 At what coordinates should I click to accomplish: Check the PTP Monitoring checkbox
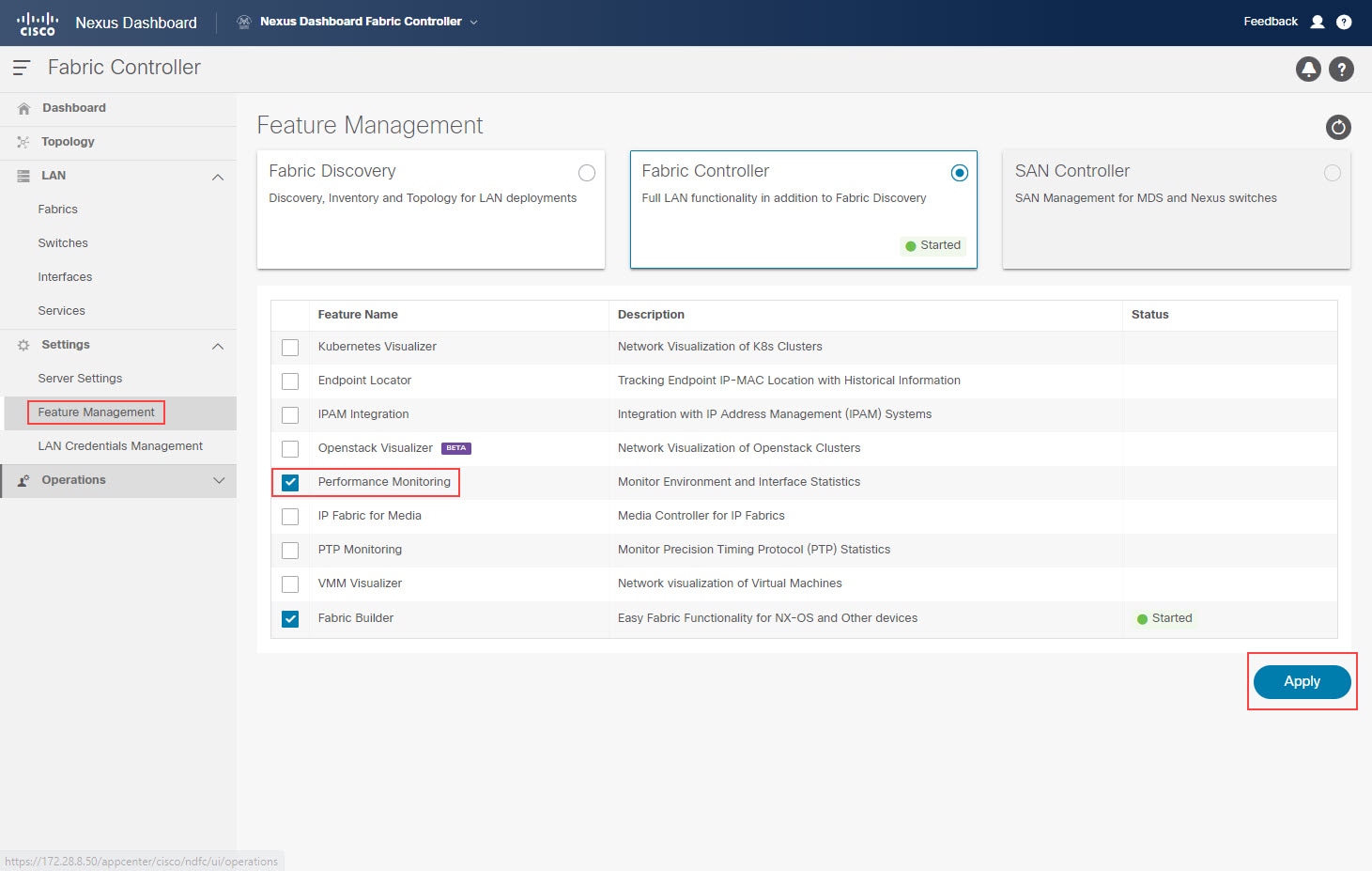[290, 551]
